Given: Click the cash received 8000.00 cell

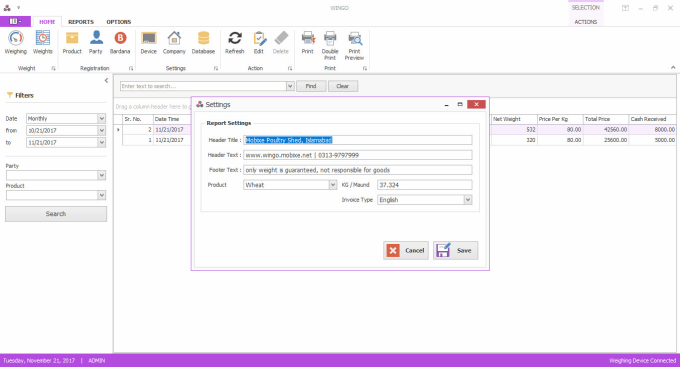Looking at the screenshot, I should pyautogui.click(x=652, y=130).
